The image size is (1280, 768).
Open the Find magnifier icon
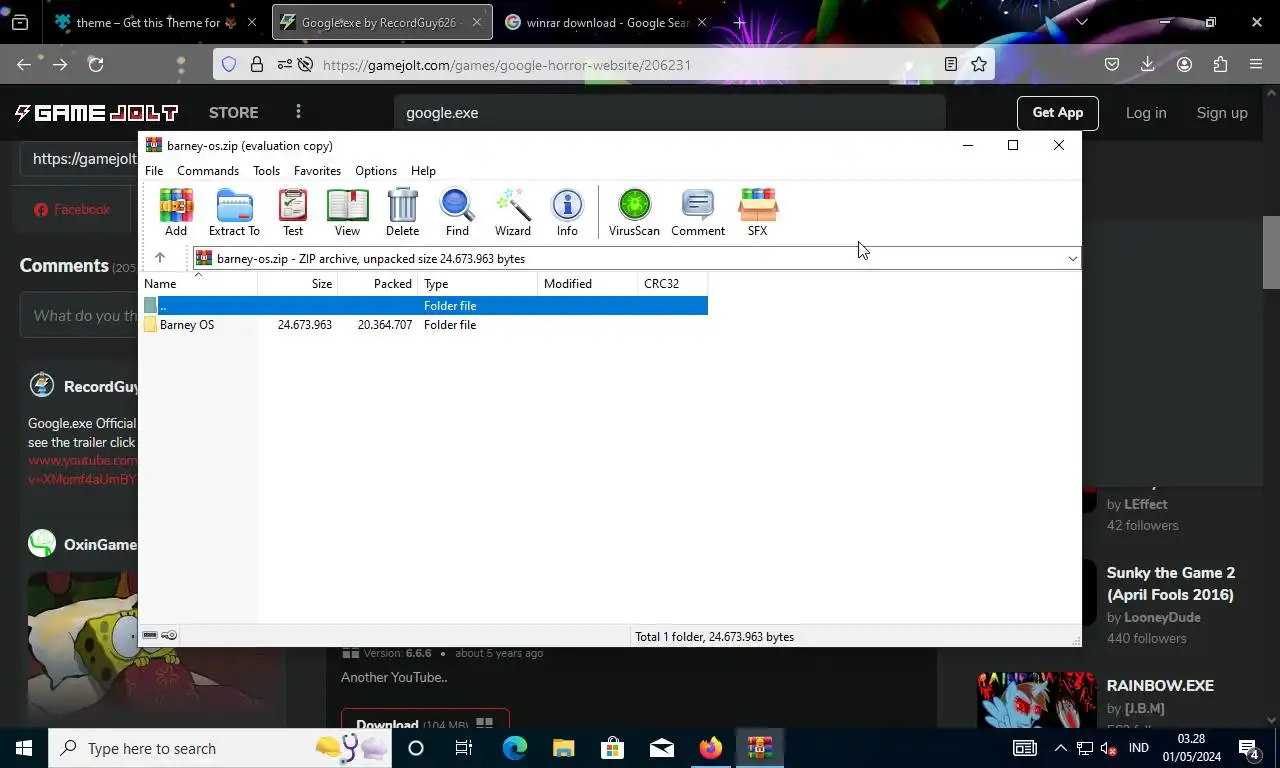(x=457, y=212)
